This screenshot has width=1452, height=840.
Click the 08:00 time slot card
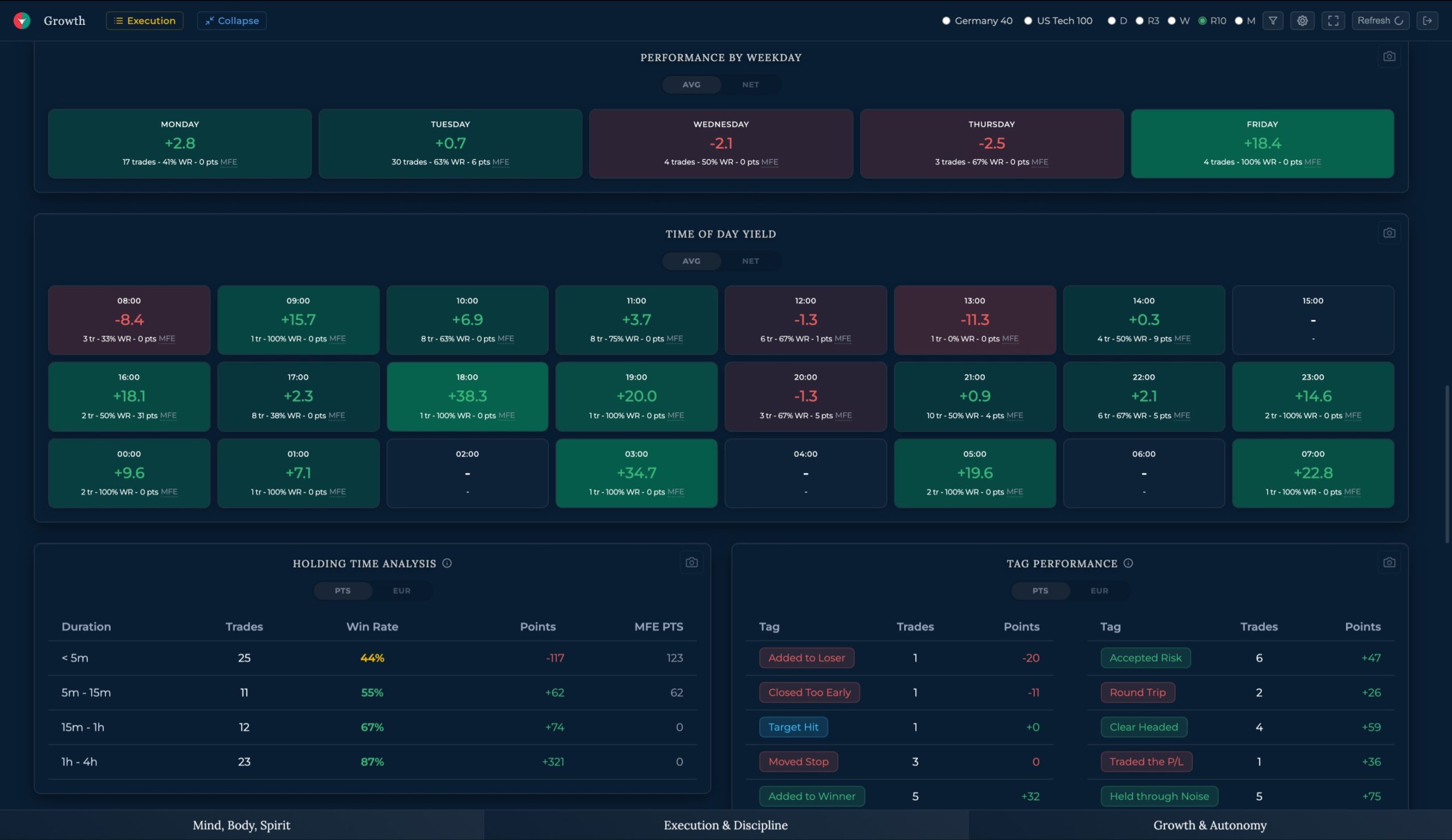[129, 320]
